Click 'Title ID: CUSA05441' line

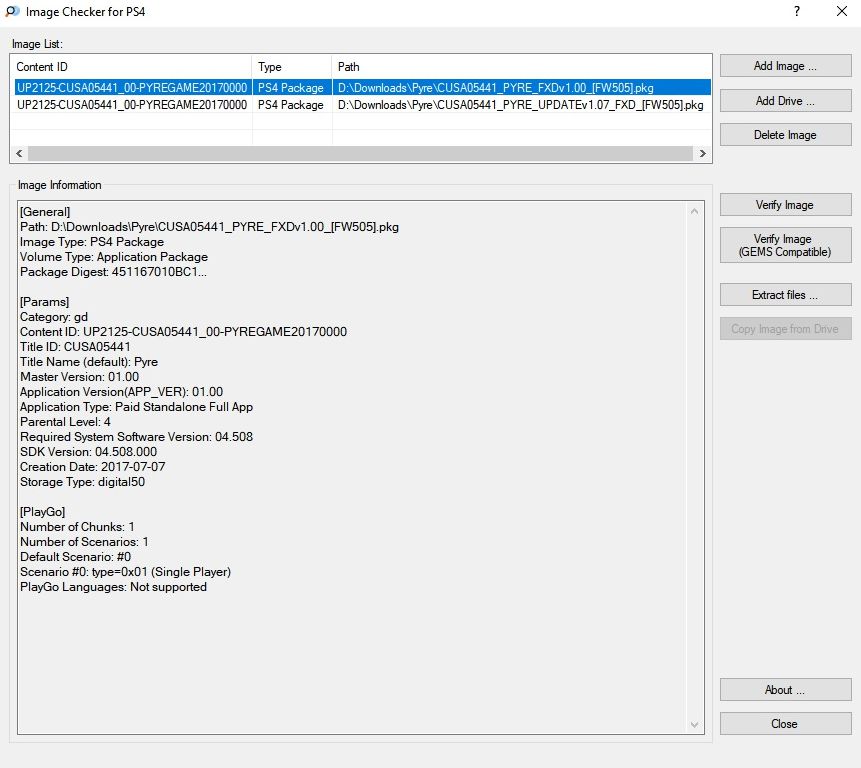[75, 347]
